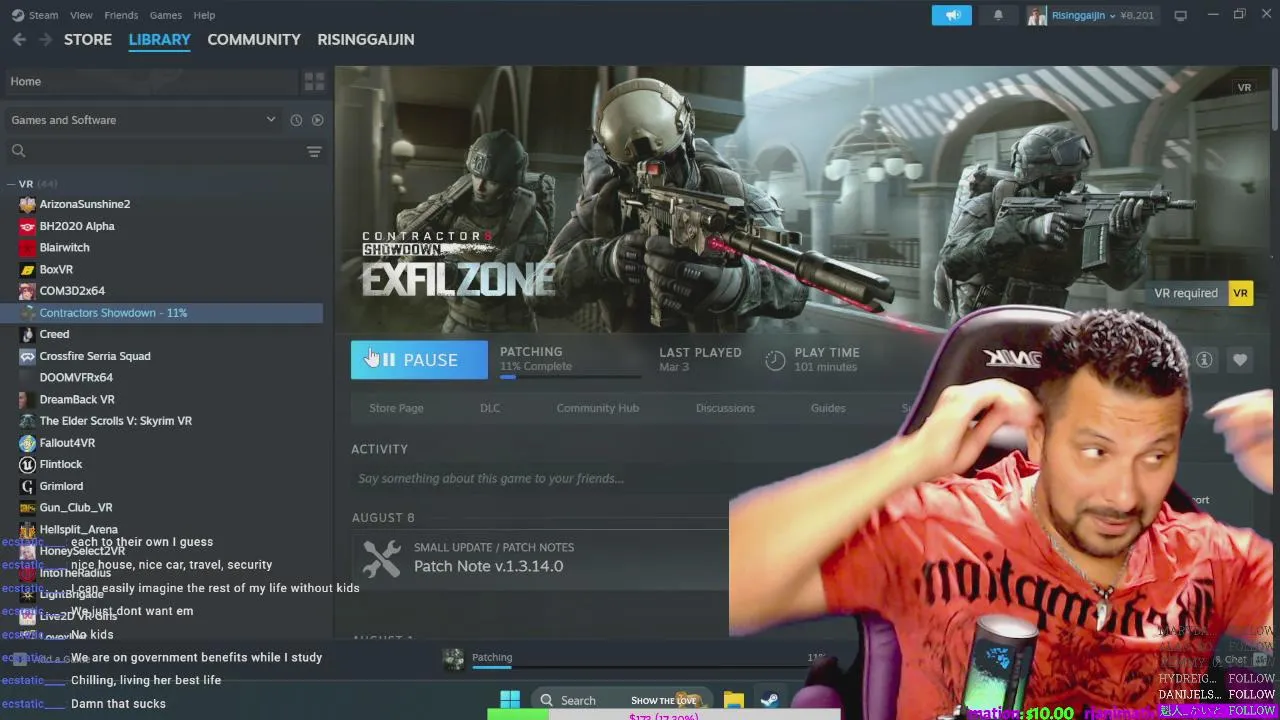Open the game info circle icon
1280x720 pixels.
pyautogui.click(x=1204, y=360)
